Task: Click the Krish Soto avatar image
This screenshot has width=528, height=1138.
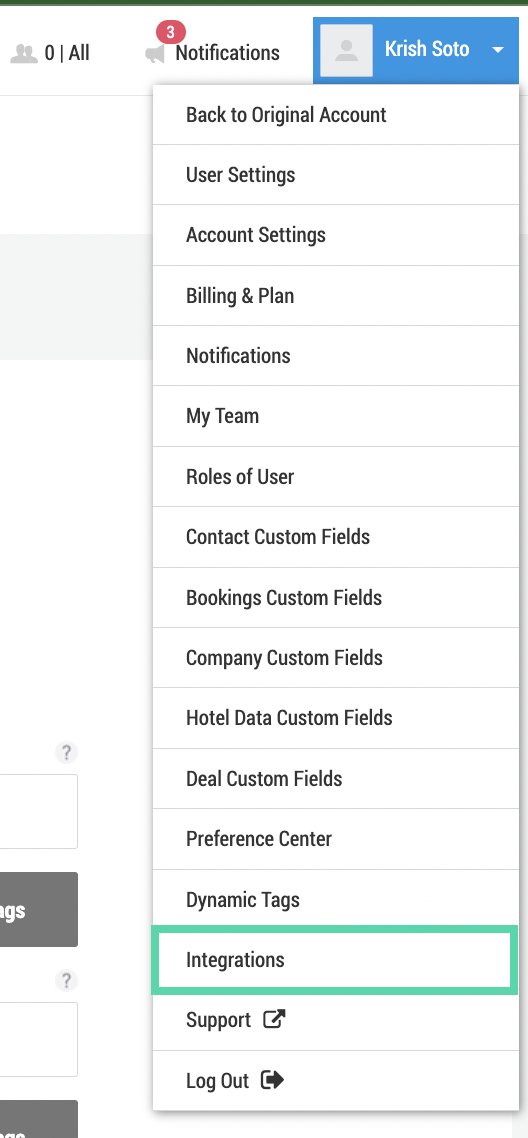Action: [x=346, y=50]
